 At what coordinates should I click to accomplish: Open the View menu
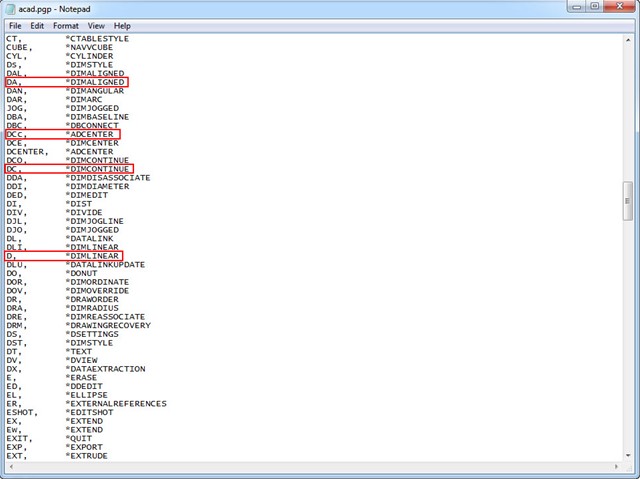pyautogui.click(x=96, y=26)
